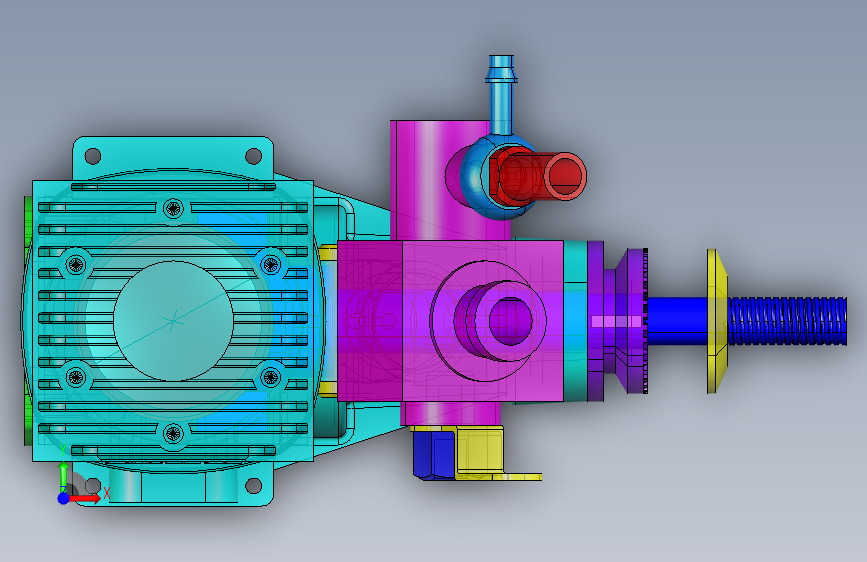Select the top-right mounting hole of cyan flange

[x=254, y=156]
